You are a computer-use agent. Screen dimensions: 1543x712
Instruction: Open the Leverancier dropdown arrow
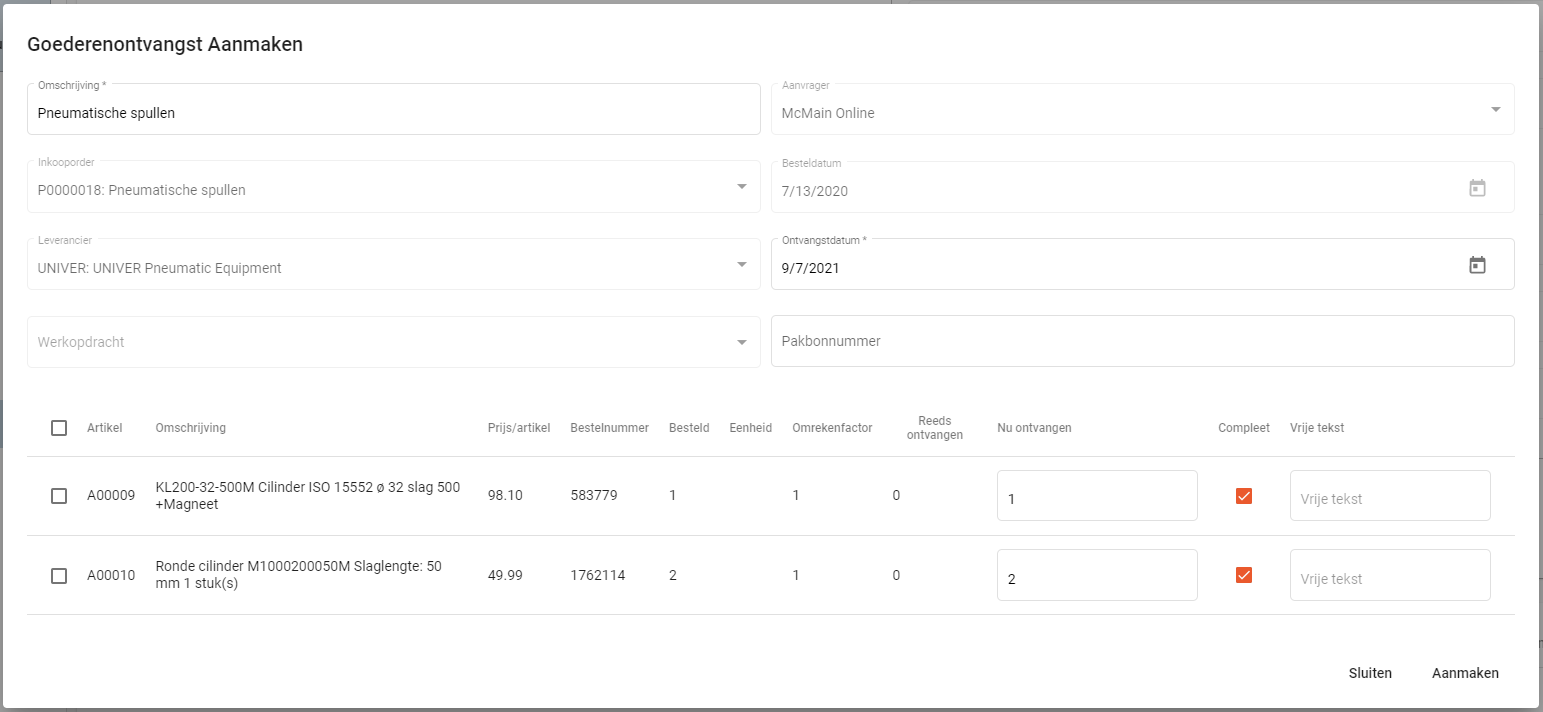pyautogui.click(x=741, y=265)
